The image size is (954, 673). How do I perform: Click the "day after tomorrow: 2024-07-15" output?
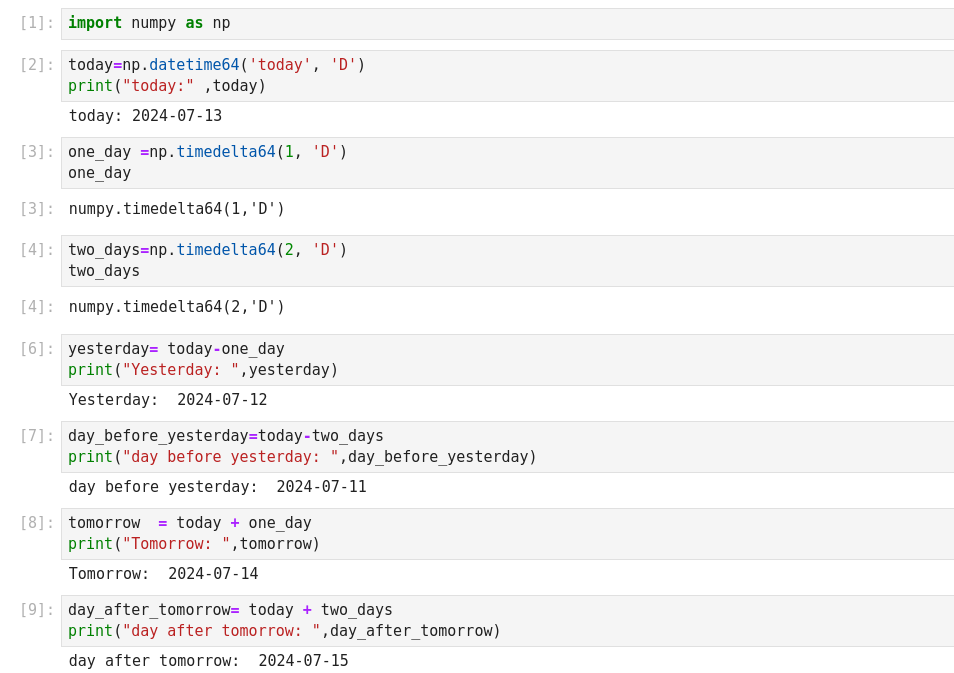pyautogui.click(x=208, y=661)
